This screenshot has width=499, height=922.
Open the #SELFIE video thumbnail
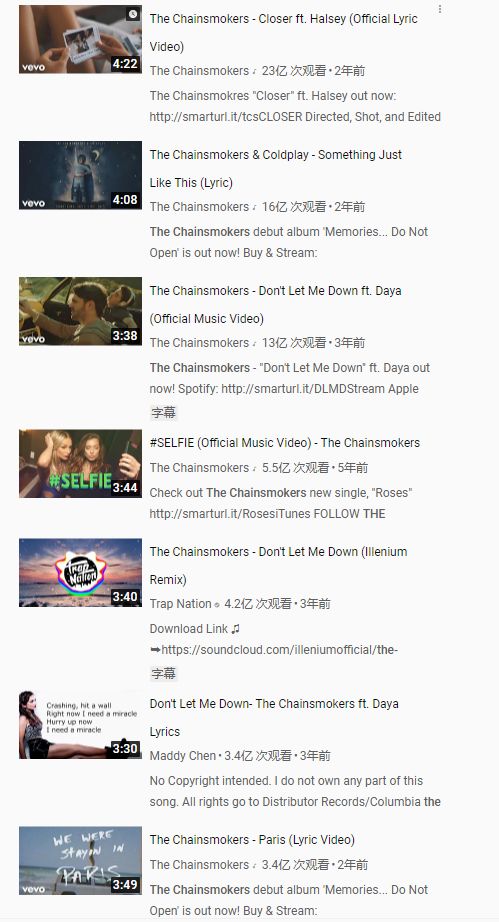tap(81, 463)
